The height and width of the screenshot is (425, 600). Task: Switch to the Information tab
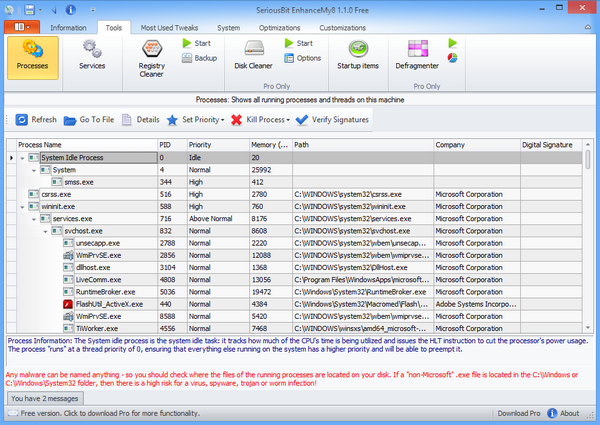pyautogui.click(x=68, y=28)
